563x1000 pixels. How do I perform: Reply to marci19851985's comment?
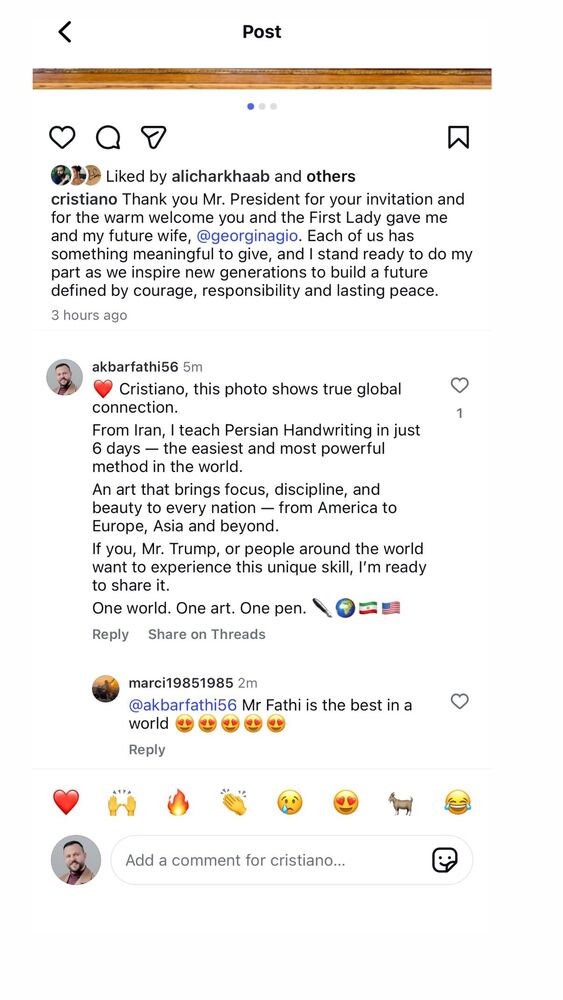pos(147,750)
